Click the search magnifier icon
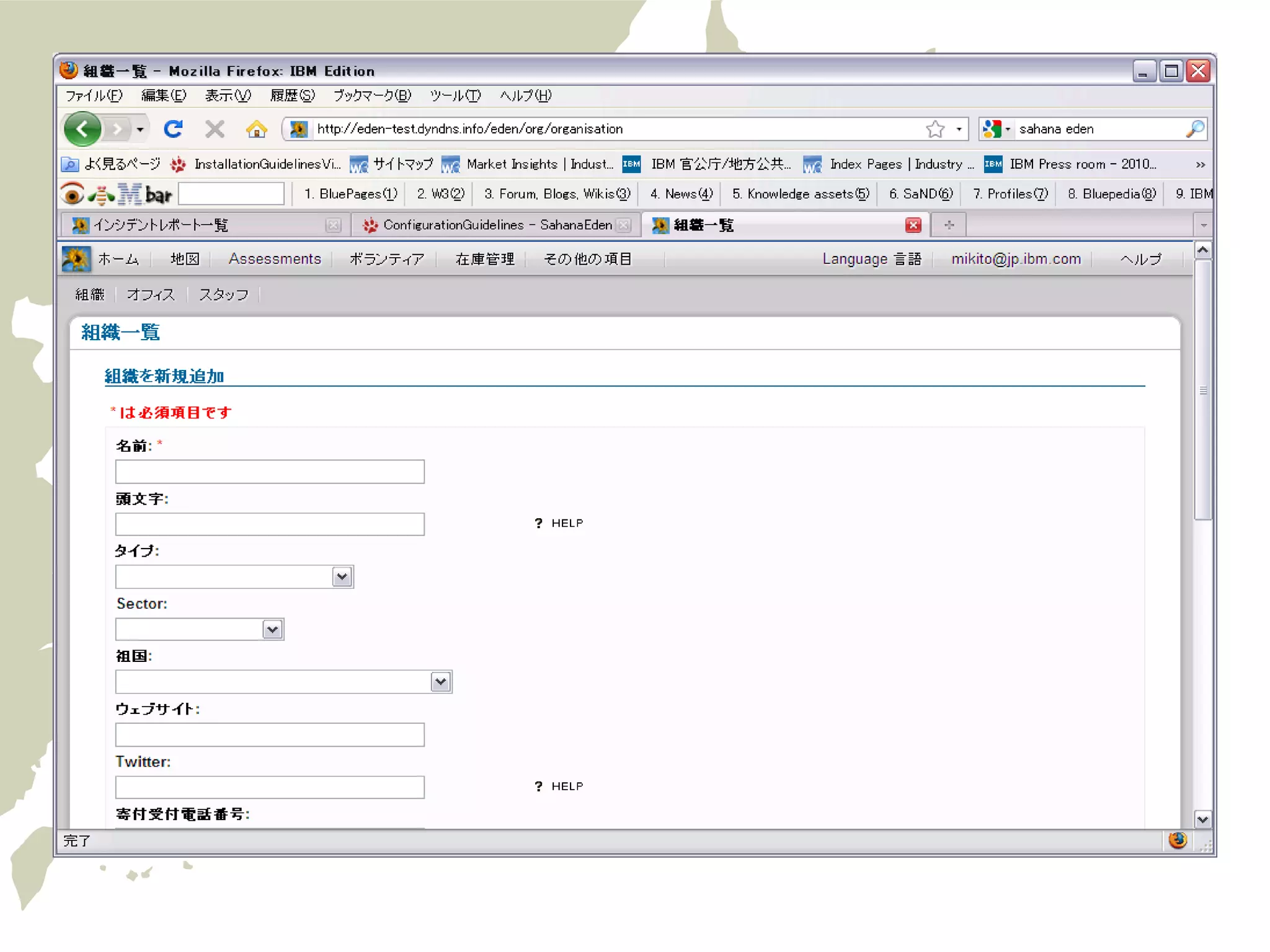The width and height of the screenshot is (1270, 952). [x=1195, y=129]
